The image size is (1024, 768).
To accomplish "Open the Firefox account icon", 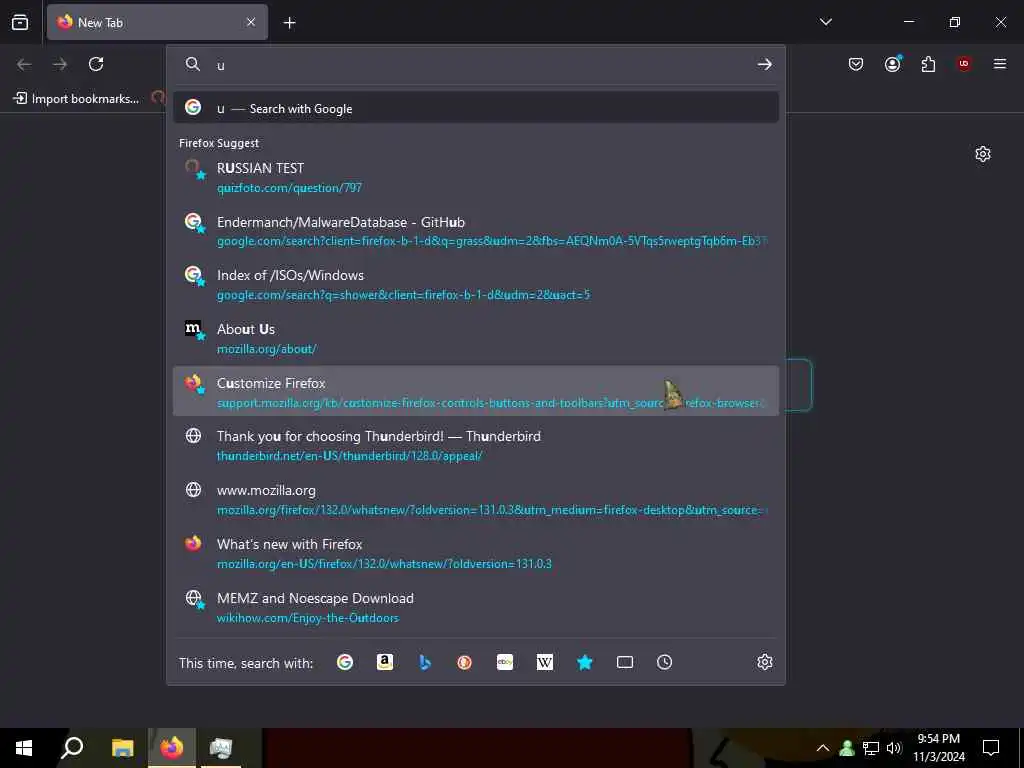I will coord(892,64).
